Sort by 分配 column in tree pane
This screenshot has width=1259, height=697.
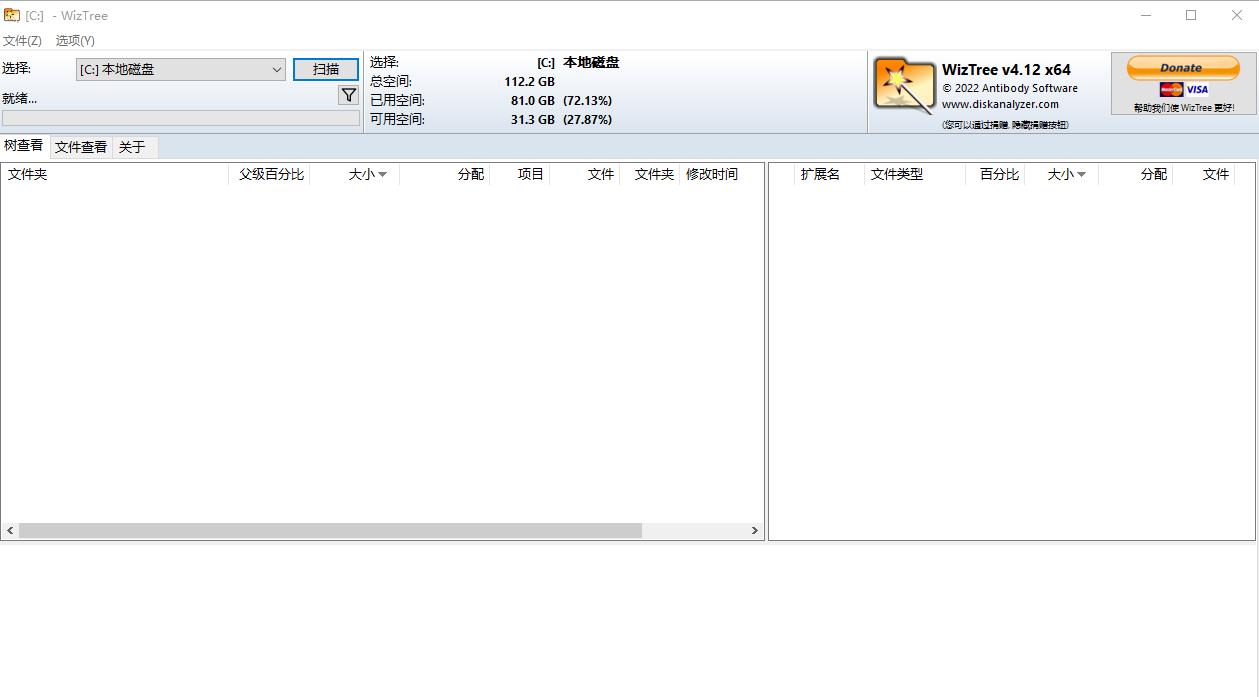445,174
